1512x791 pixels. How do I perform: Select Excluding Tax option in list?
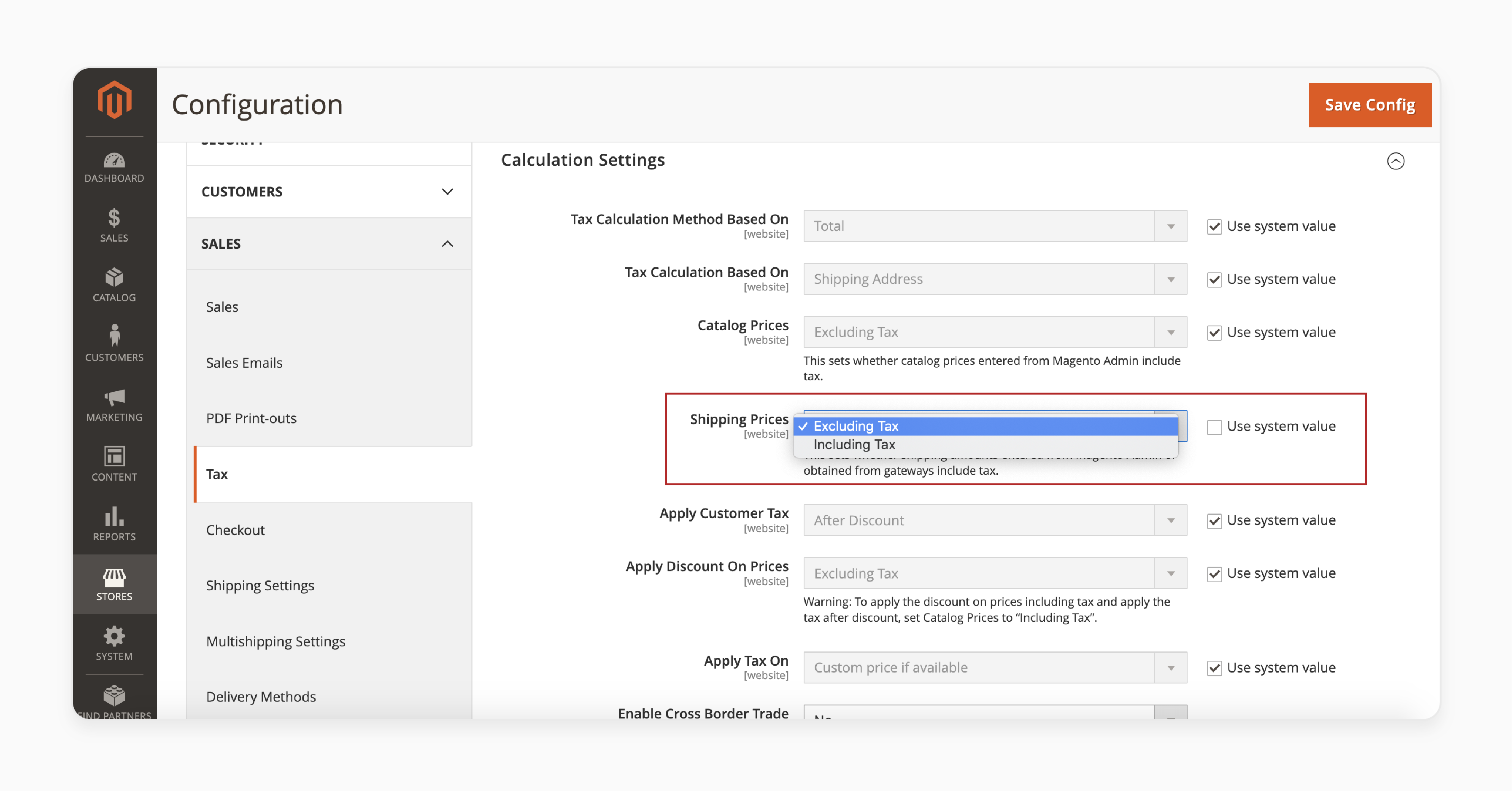click(x=985, y=426)
